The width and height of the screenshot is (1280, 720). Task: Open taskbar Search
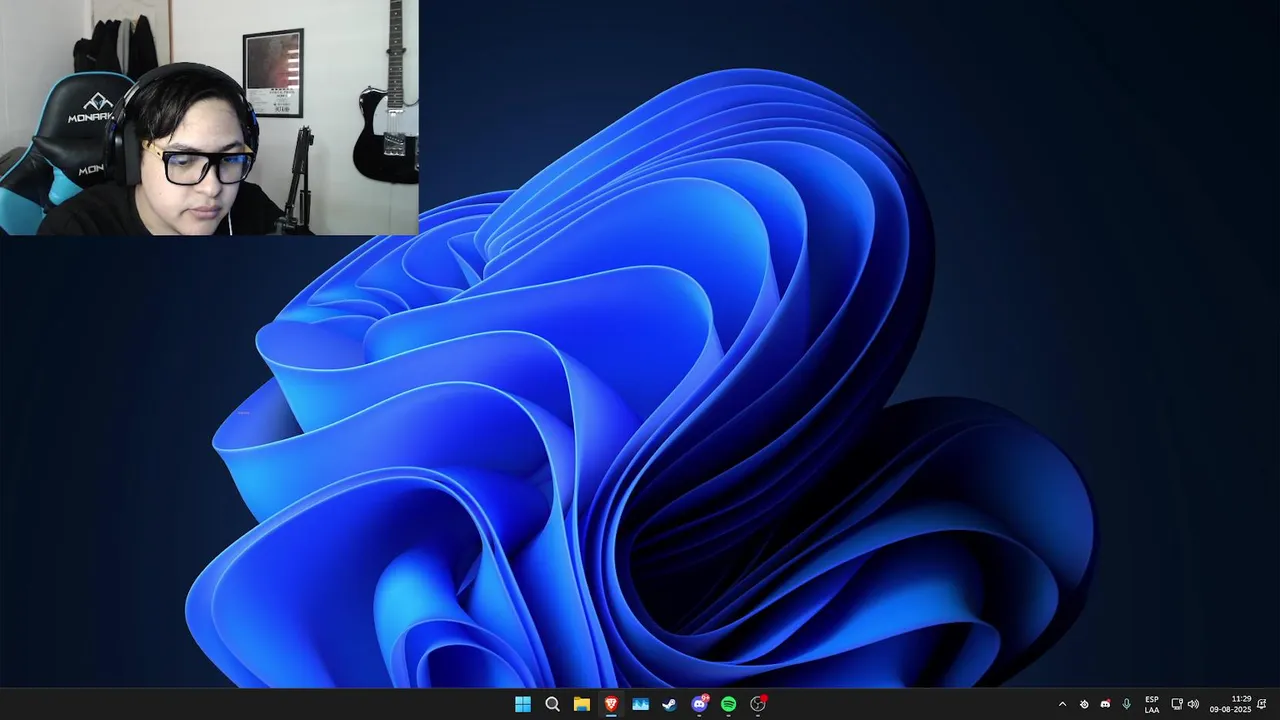click(x=552, y=704)
